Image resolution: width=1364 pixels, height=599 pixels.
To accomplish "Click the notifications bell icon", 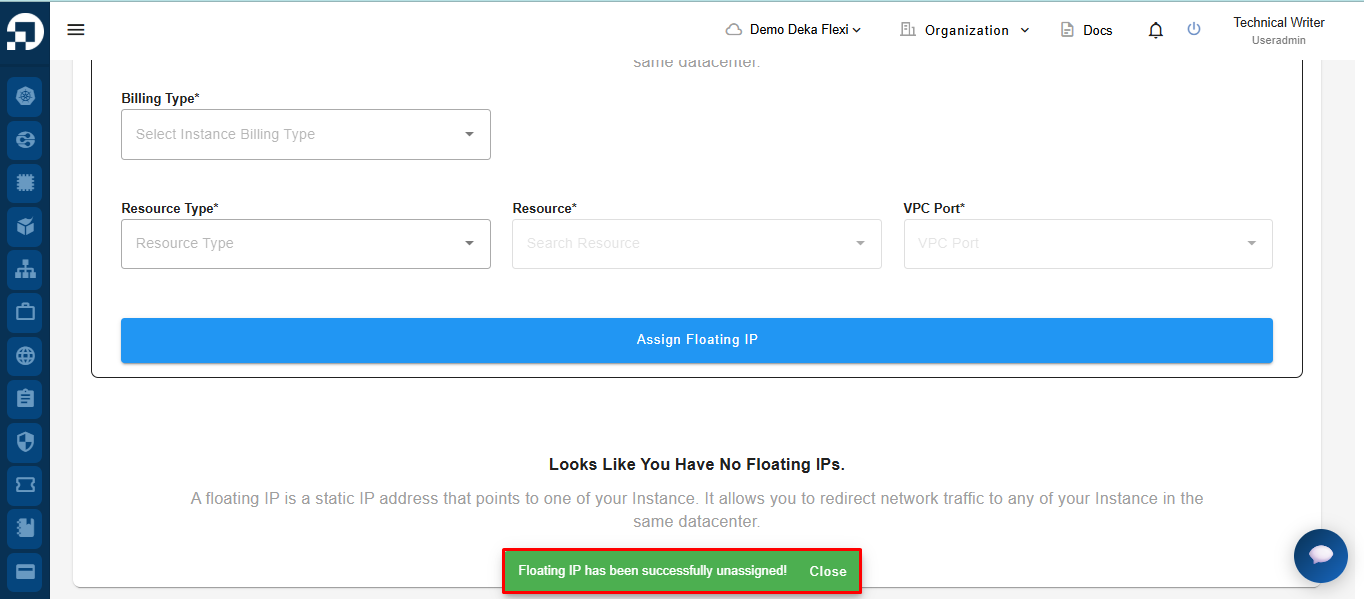I will tap(1156, 30).
